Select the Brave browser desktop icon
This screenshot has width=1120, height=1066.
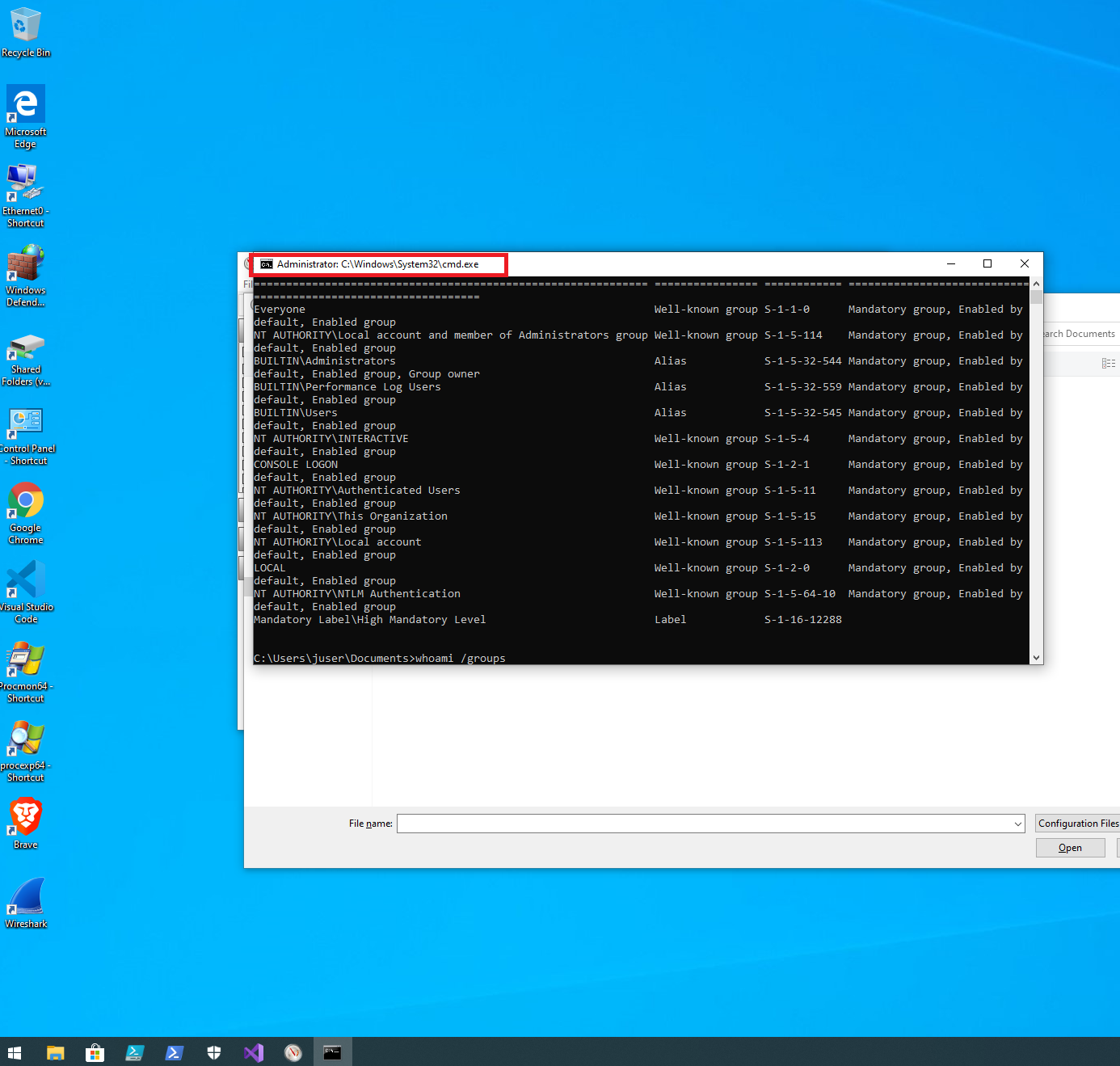pyautogui.click(x=25, y=824)
